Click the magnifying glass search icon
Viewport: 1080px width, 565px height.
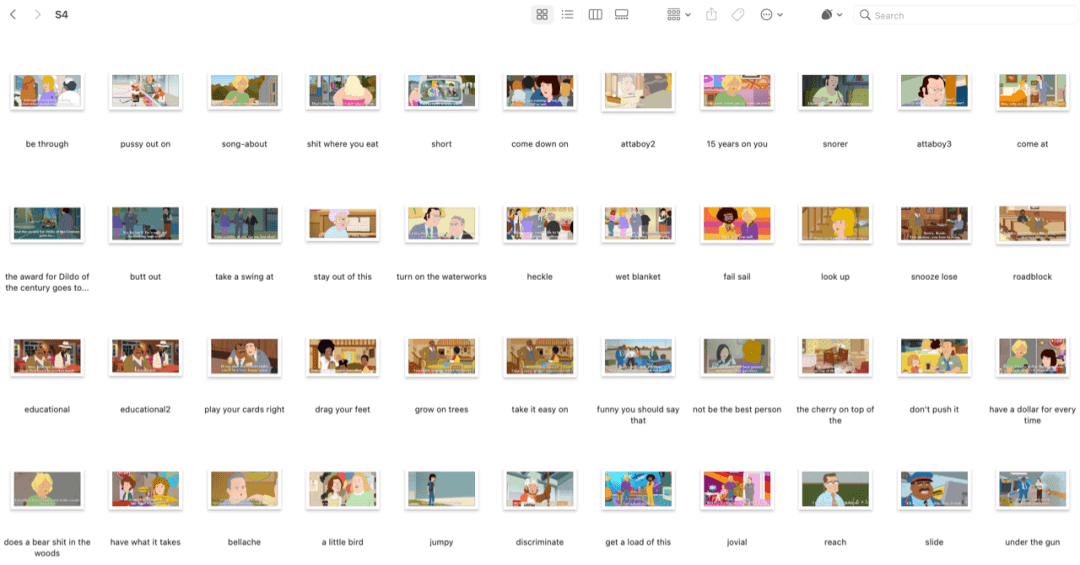865,15
